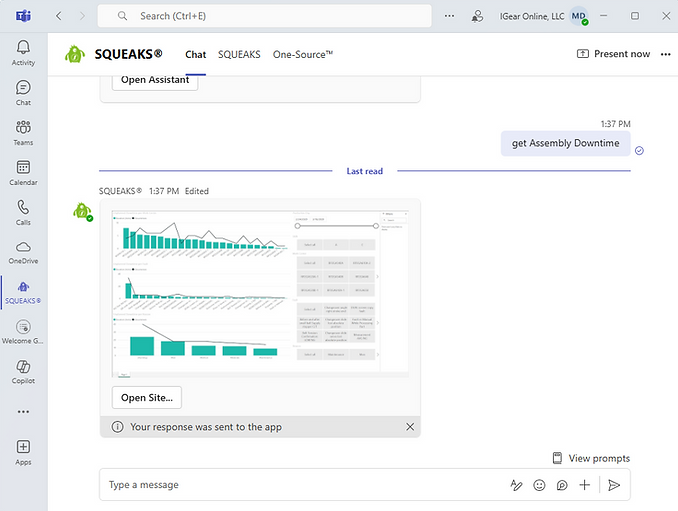The width and height of the screenshot is (678, 511).
Task: Click the Open Site... button
Action: point(147,397)
